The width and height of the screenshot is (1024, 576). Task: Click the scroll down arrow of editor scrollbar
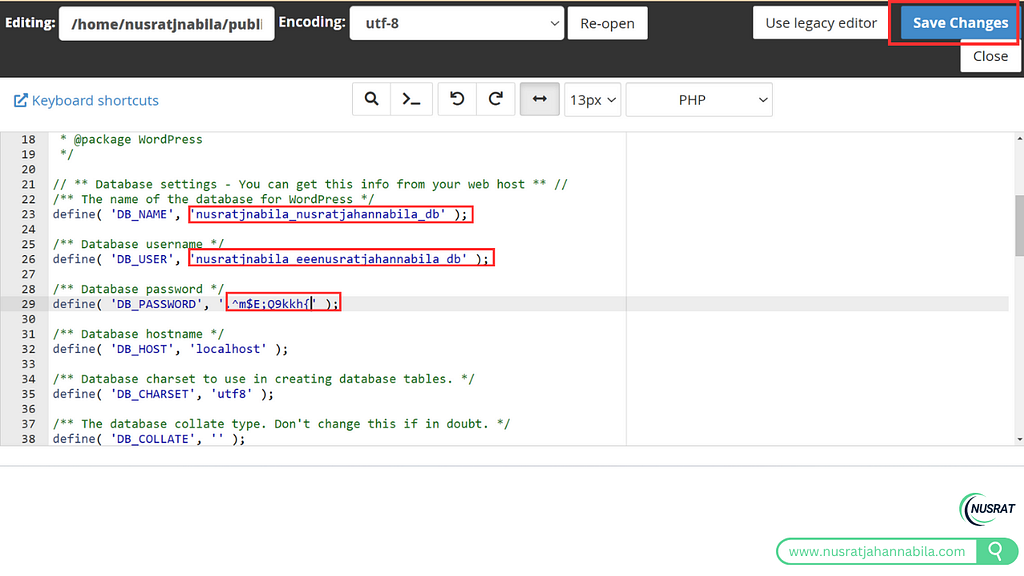point(1019,440)
